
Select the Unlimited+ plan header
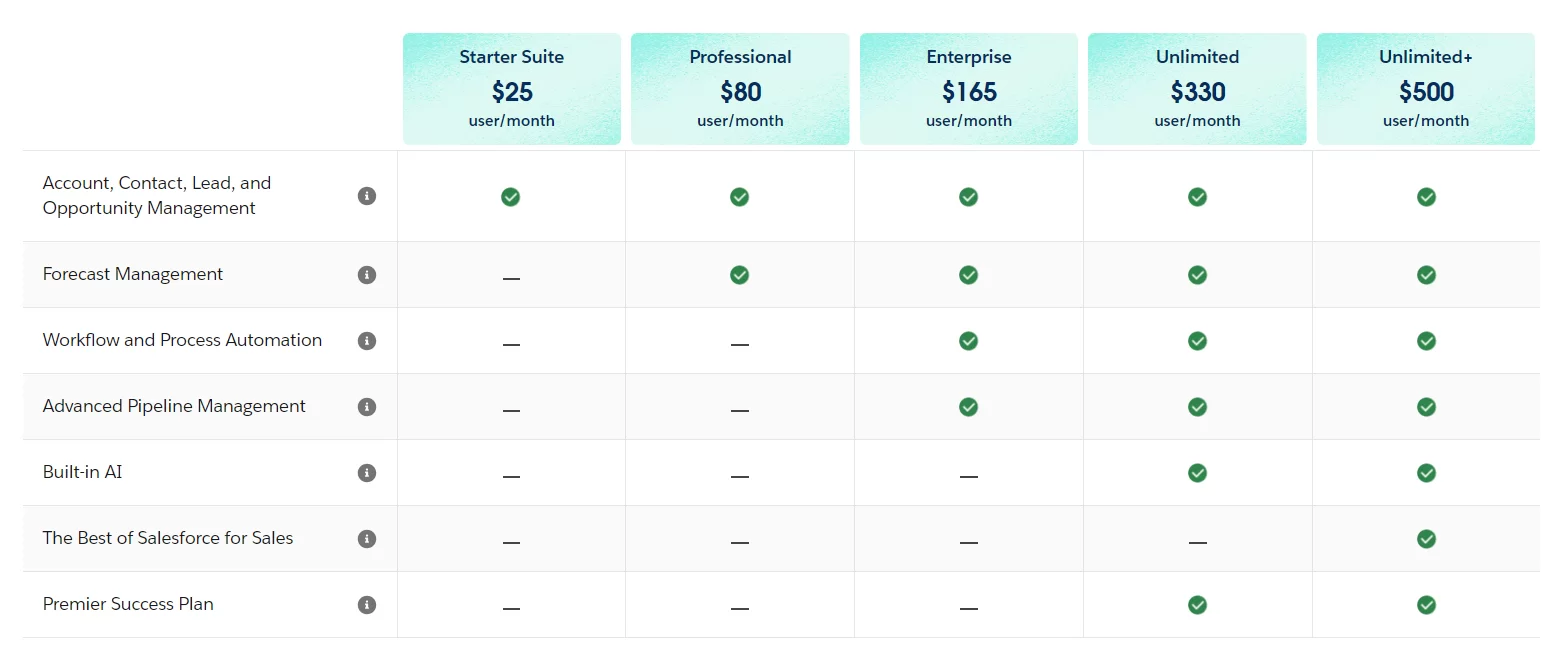point(1426,88)
